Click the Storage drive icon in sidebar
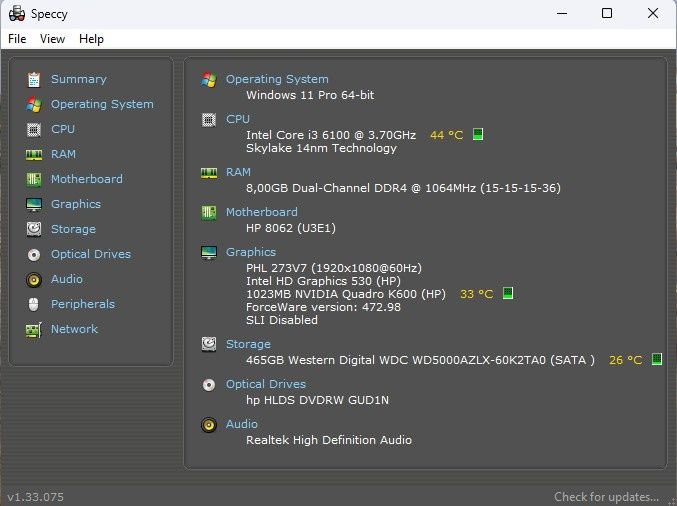 (x=34, y=229)
